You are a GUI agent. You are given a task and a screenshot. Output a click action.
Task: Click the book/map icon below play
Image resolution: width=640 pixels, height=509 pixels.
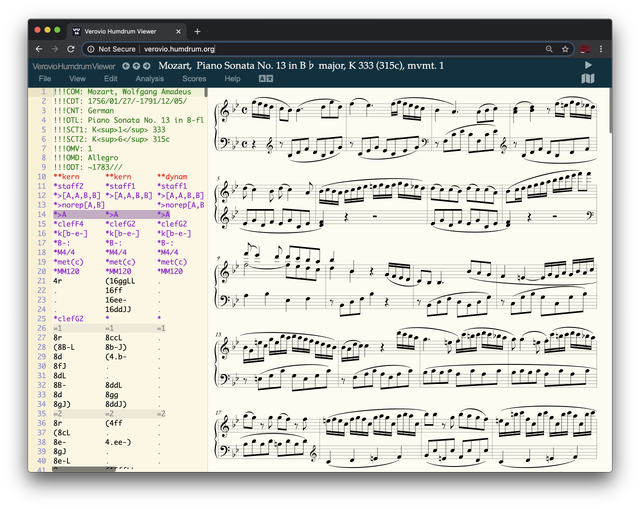click(x=588, y=78)
